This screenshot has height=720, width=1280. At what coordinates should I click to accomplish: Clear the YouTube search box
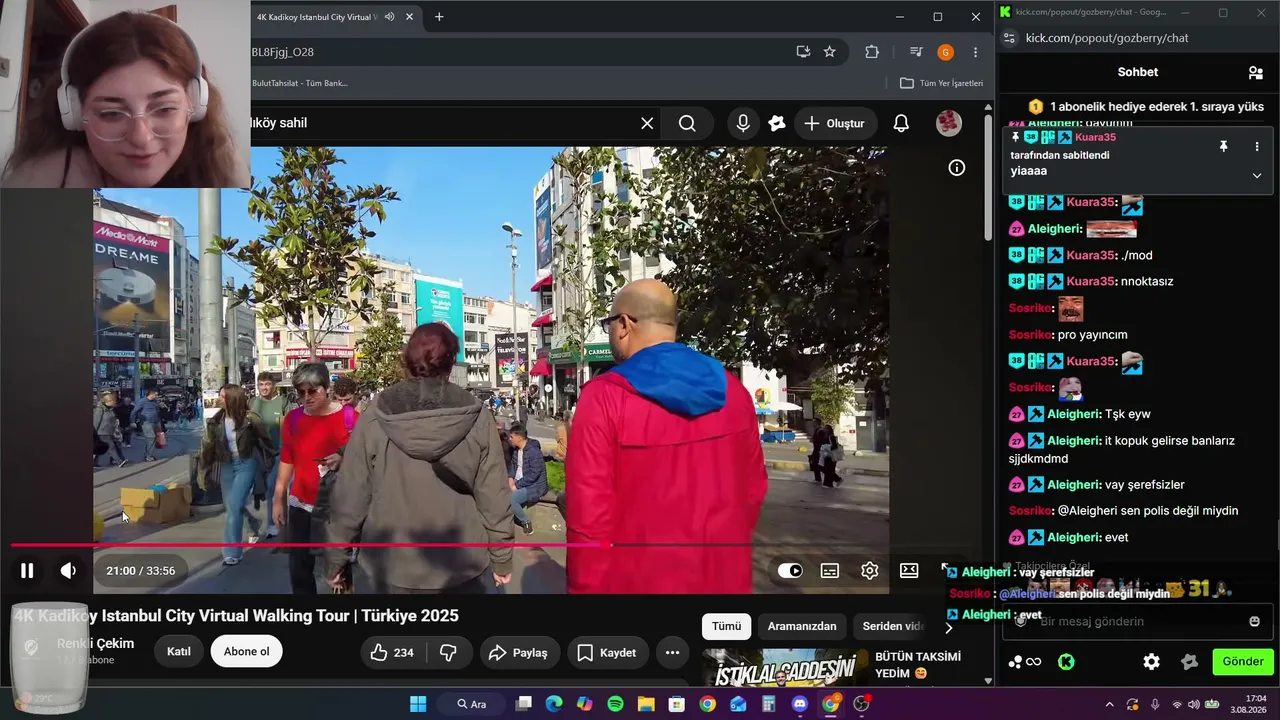coord(647,123)
